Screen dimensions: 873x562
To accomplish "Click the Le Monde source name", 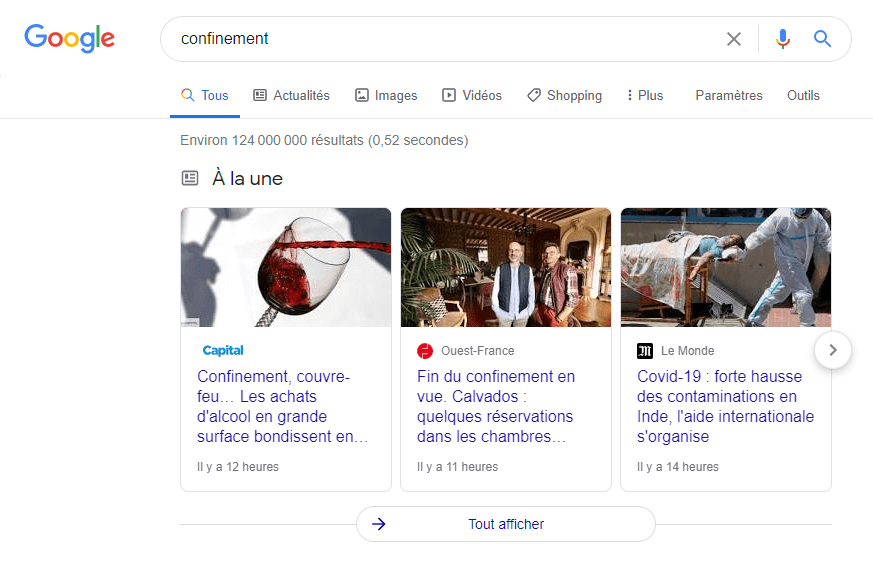I will (x=688, y=351).
